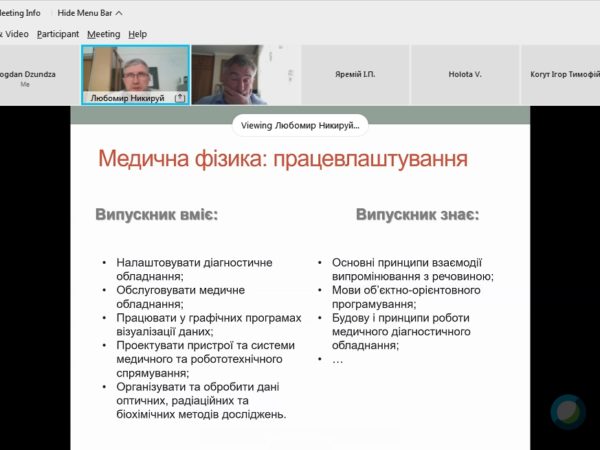Open the Participant menu

click(x=57, y=34)
